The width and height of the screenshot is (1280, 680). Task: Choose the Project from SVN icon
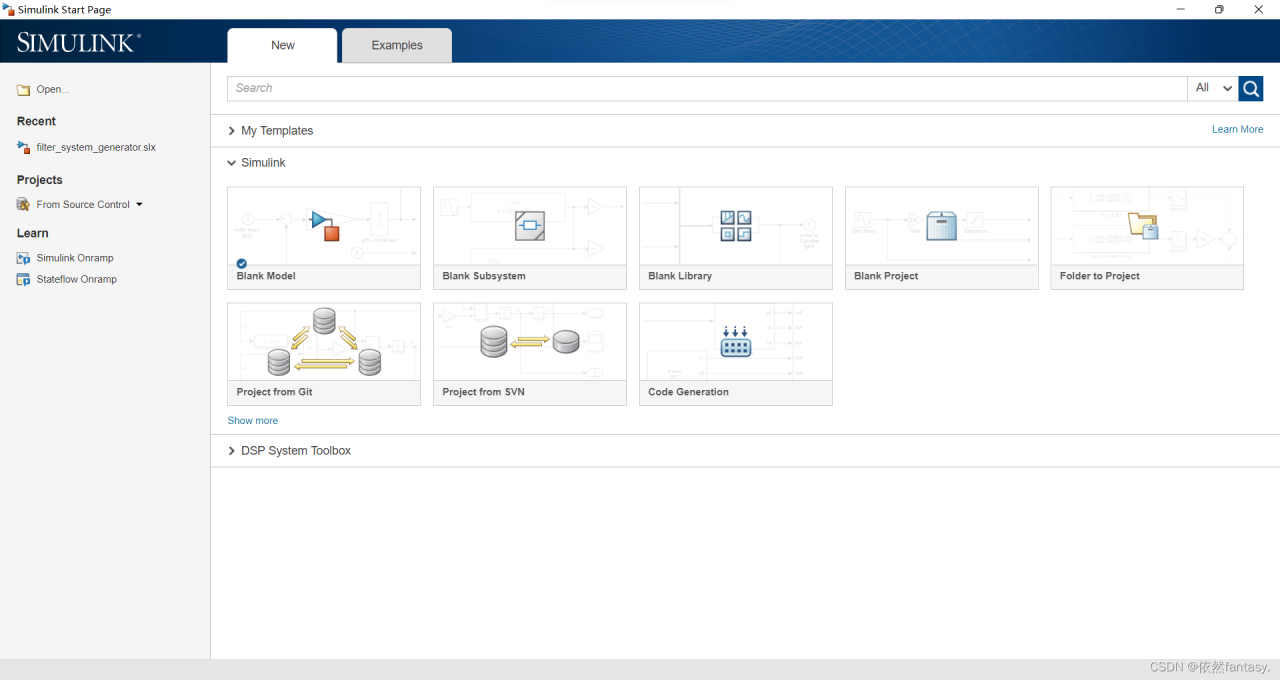(530, 342)
